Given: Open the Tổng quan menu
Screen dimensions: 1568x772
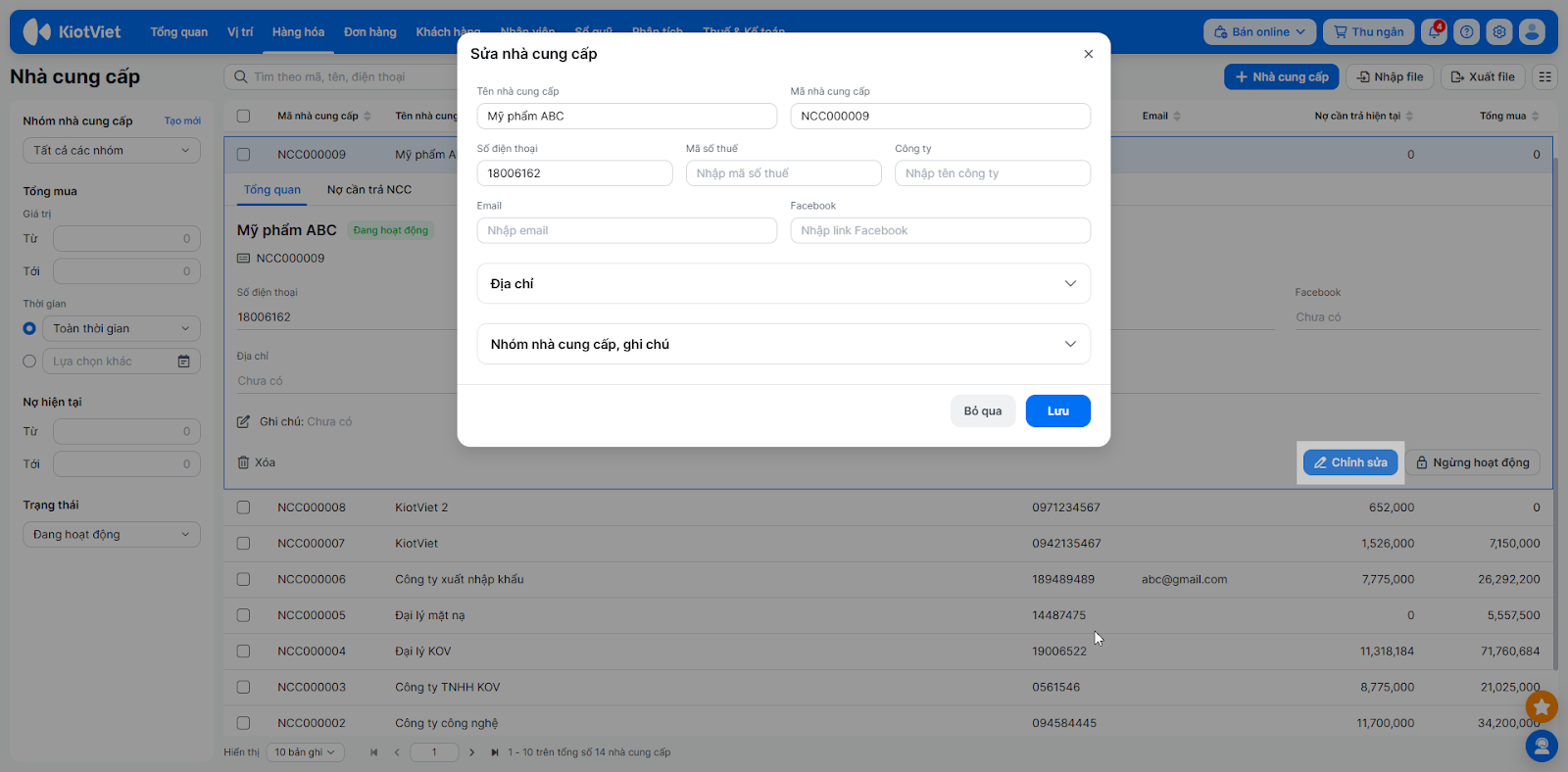Looking at the screenshot, I should pyautogui.click(x=179, y=31).
